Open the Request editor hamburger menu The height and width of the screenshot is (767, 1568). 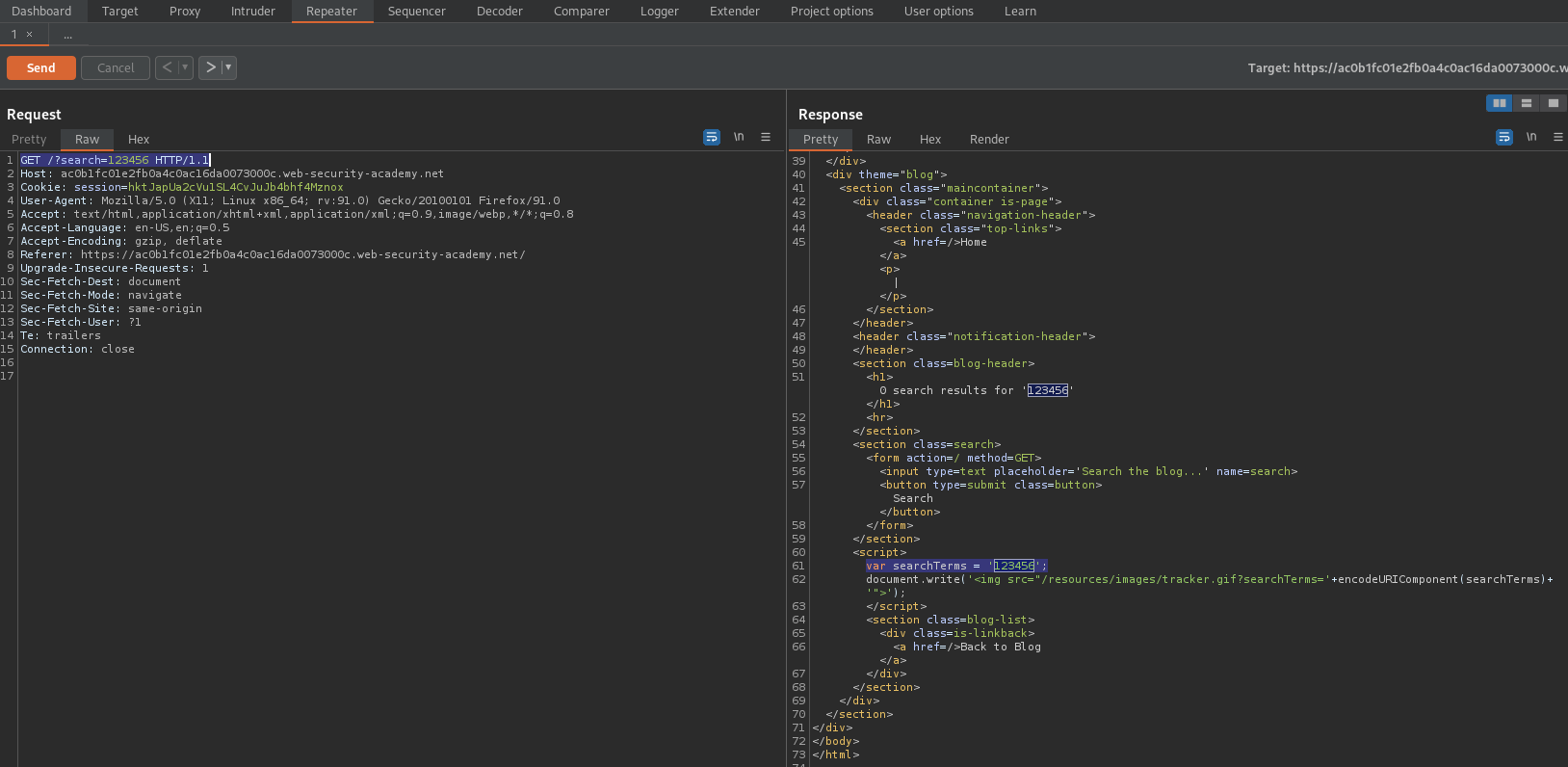(766, 138)
